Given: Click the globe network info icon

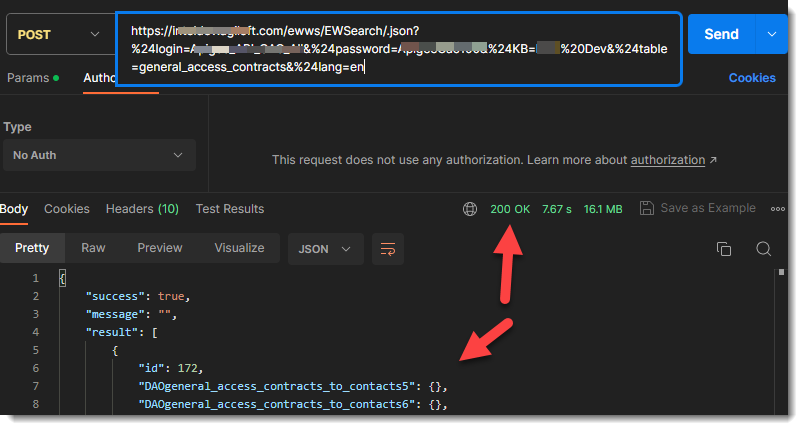Looking at the screenshot, I should (470, 209).
